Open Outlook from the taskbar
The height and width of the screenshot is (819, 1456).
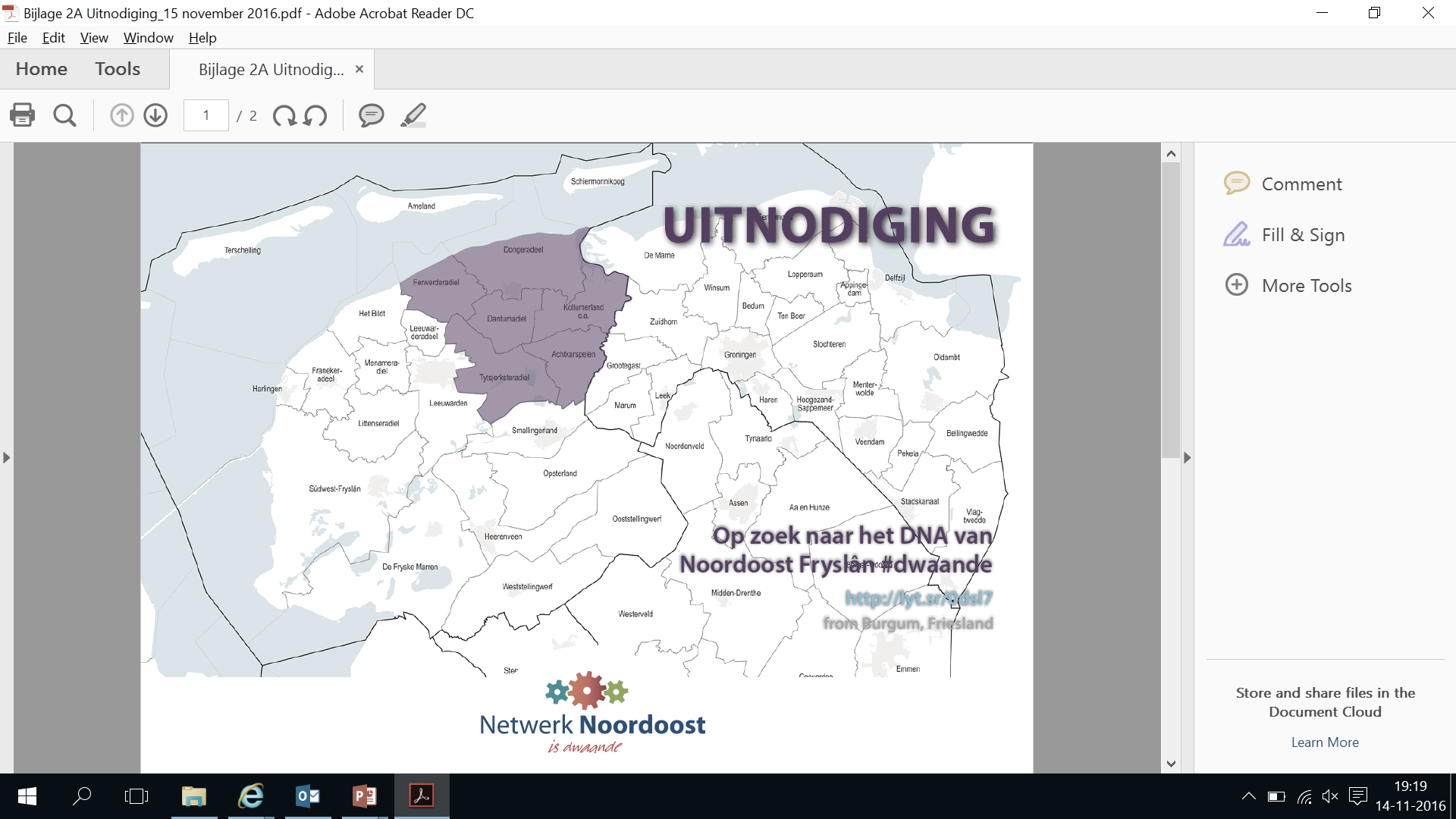coord(308,796)
